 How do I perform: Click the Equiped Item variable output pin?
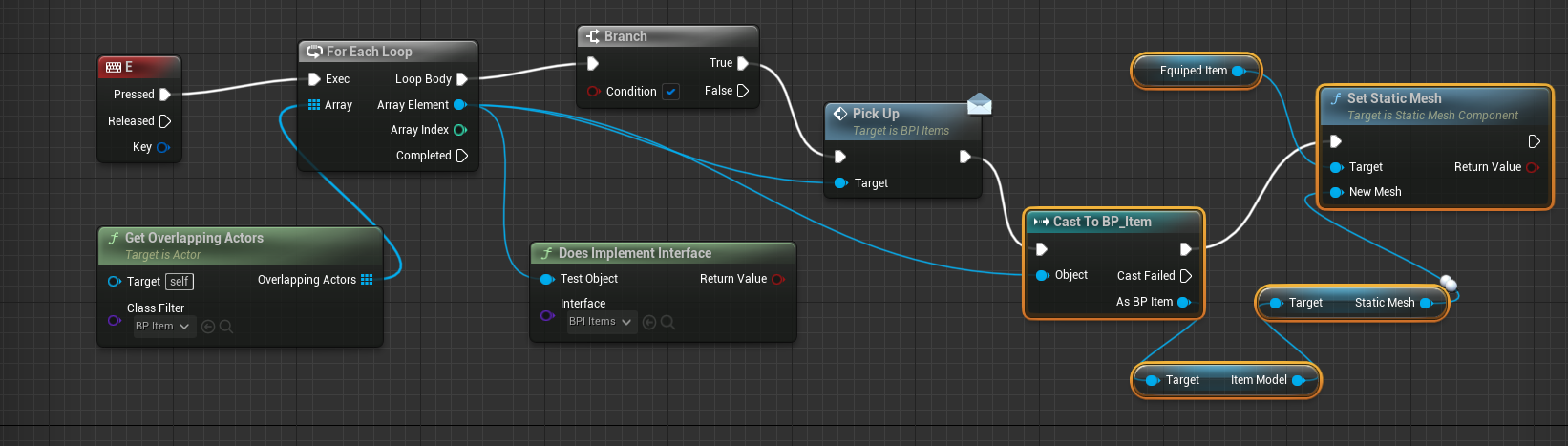[x=1239, y=71]
